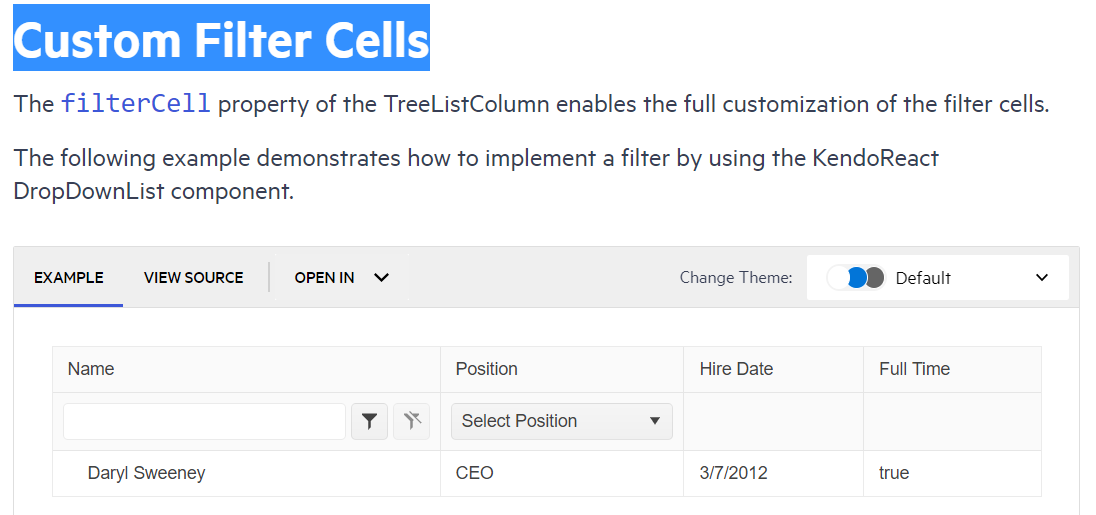This screenshot has height=515, width=1096.
Task: Click the dropdown arrow in Select Position
Action: (655, 422)
